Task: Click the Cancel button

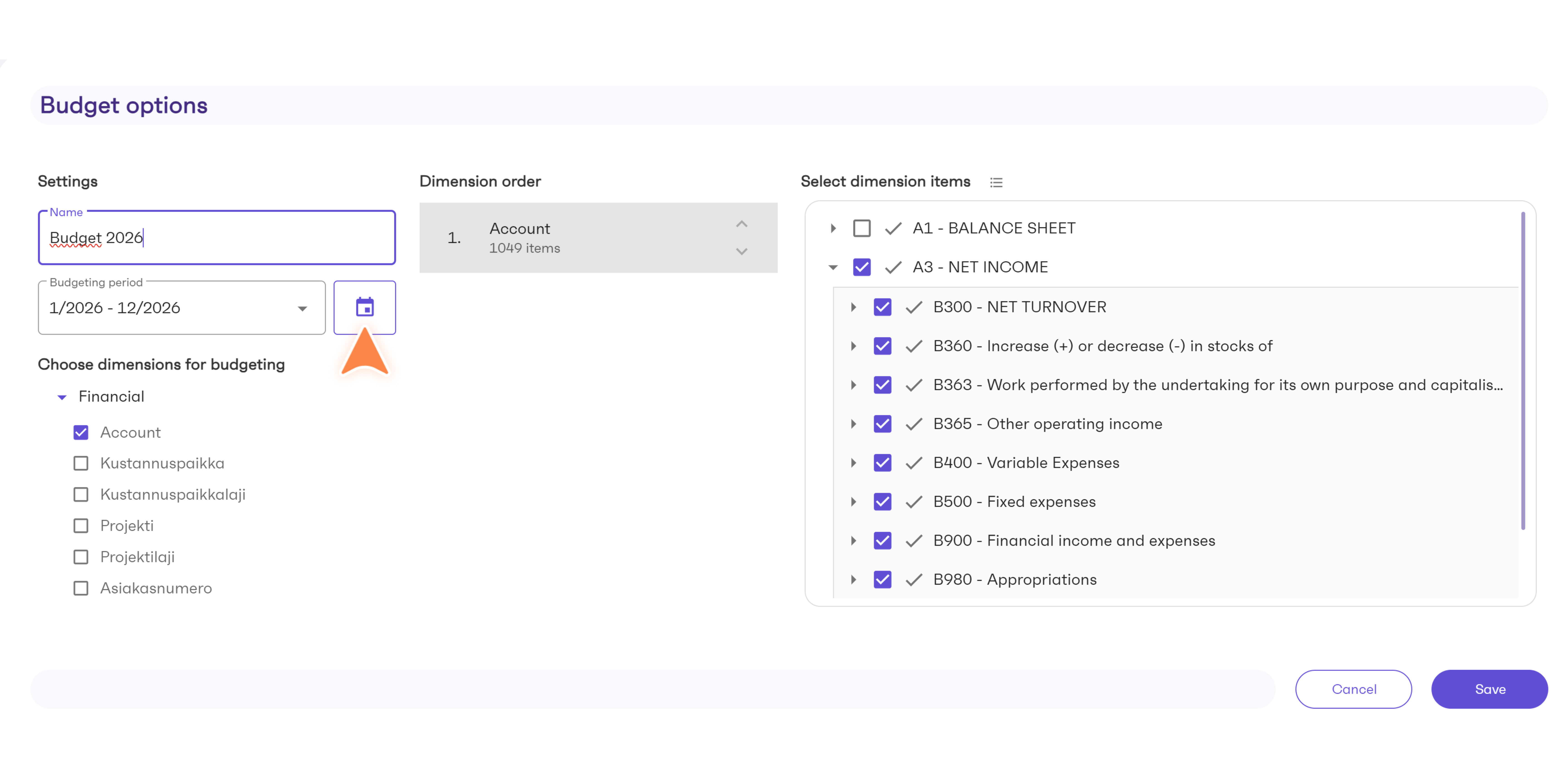Action: tap(1354, 689)
